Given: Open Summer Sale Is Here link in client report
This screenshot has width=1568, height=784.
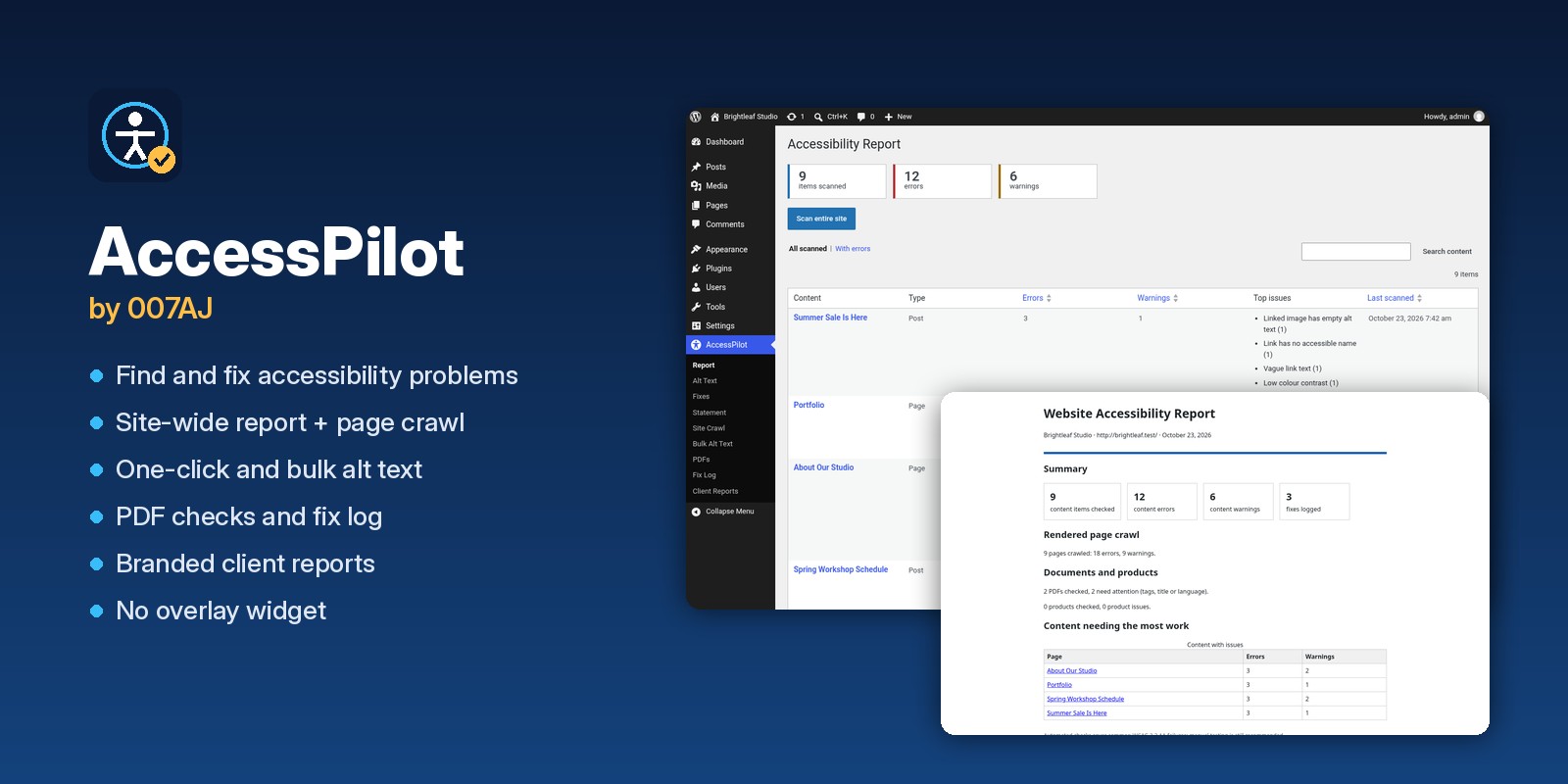Looking at the screenshot, I should point(1077,712).
